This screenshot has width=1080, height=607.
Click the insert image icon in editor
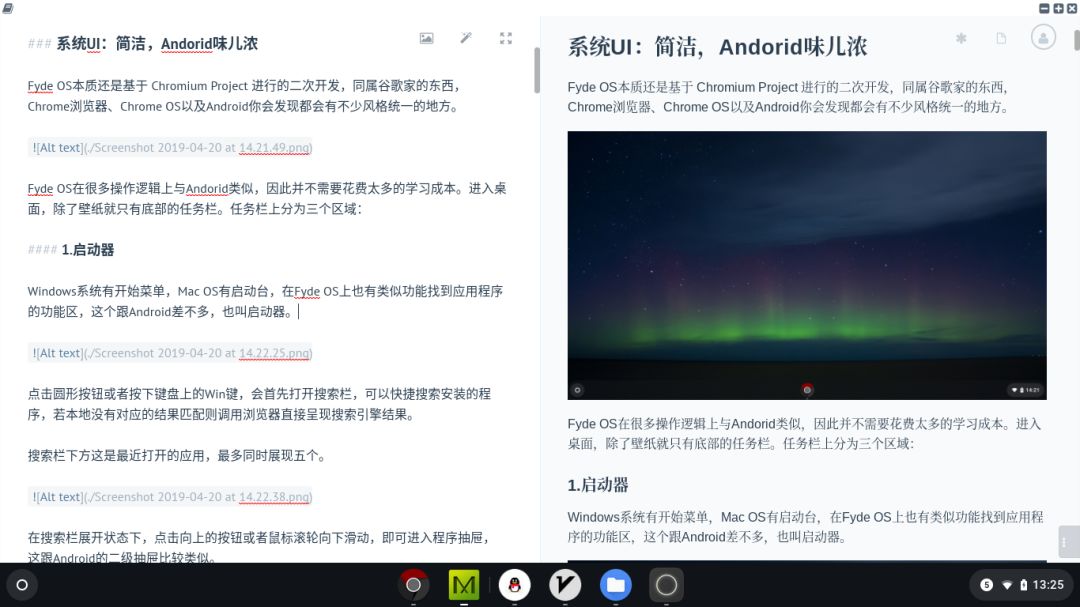point(426,39)
